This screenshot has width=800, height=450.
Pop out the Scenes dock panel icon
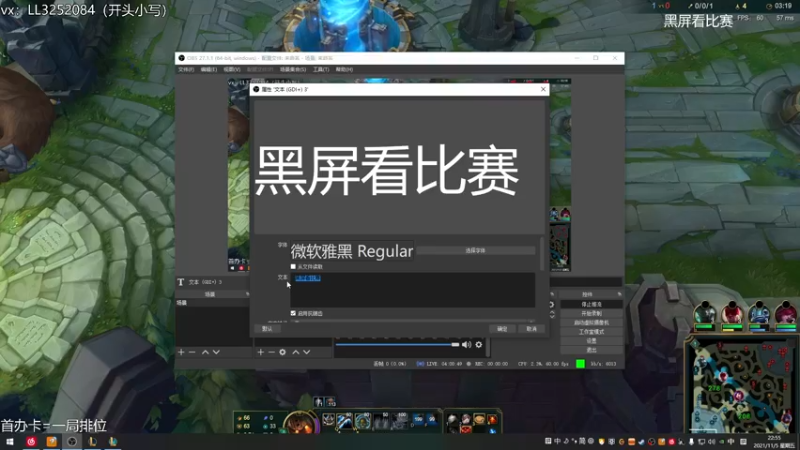247,294
